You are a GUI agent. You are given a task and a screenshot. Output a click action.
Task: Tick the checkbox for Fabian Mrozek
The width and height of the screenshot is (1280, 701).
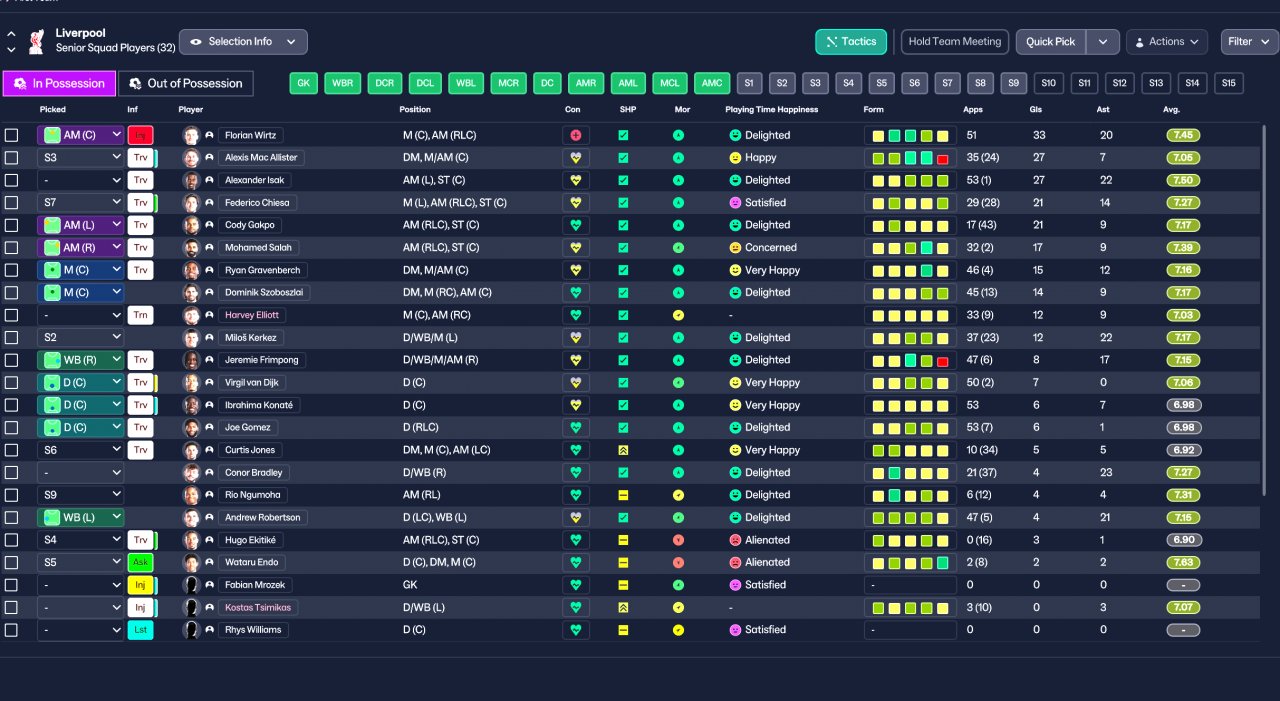[11, 585]
